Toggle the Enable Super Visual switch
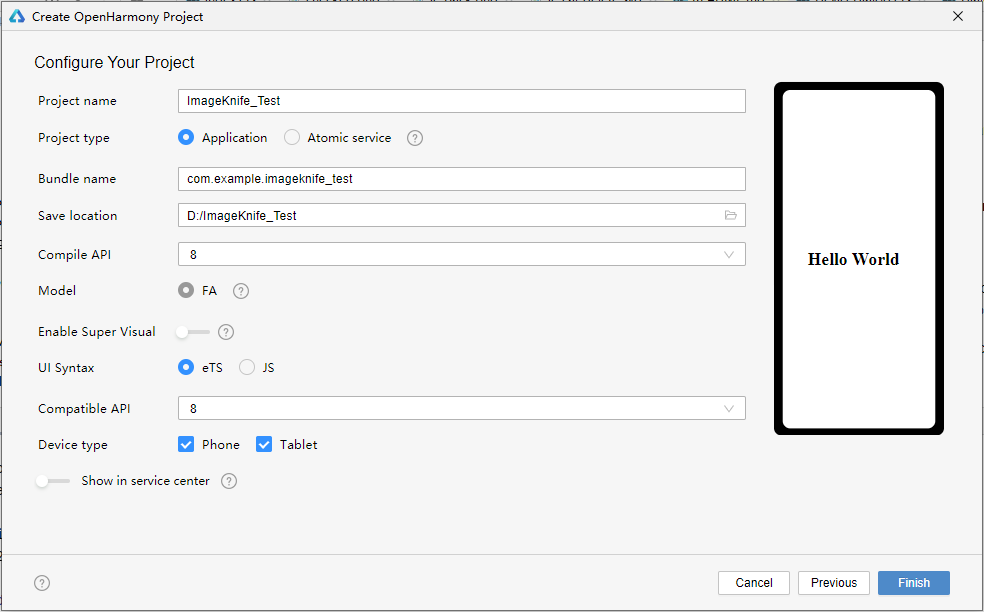Viewport: 984px width, 612px height. 192,332
